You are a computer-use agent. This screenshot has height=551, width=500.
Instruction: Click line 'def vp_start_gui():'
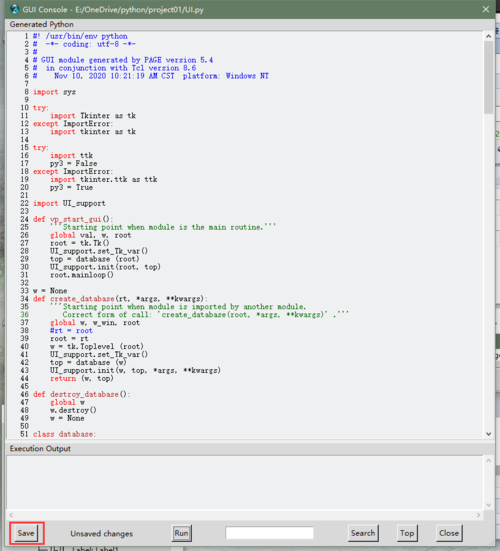pyautogui.click(x=73, y=219)
